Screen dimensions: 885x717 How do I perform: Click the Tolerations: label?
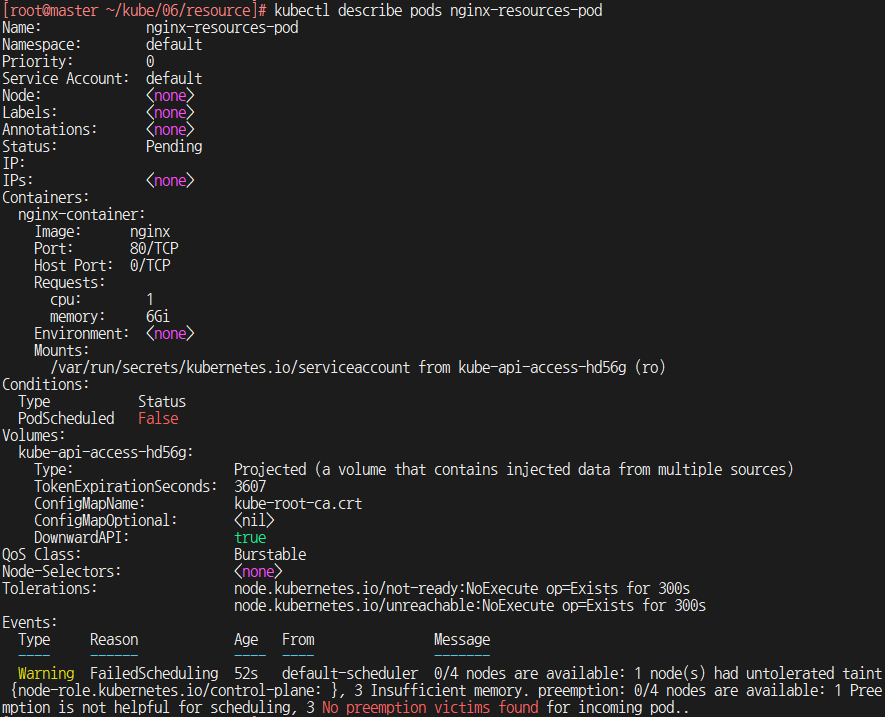point(50,588)
